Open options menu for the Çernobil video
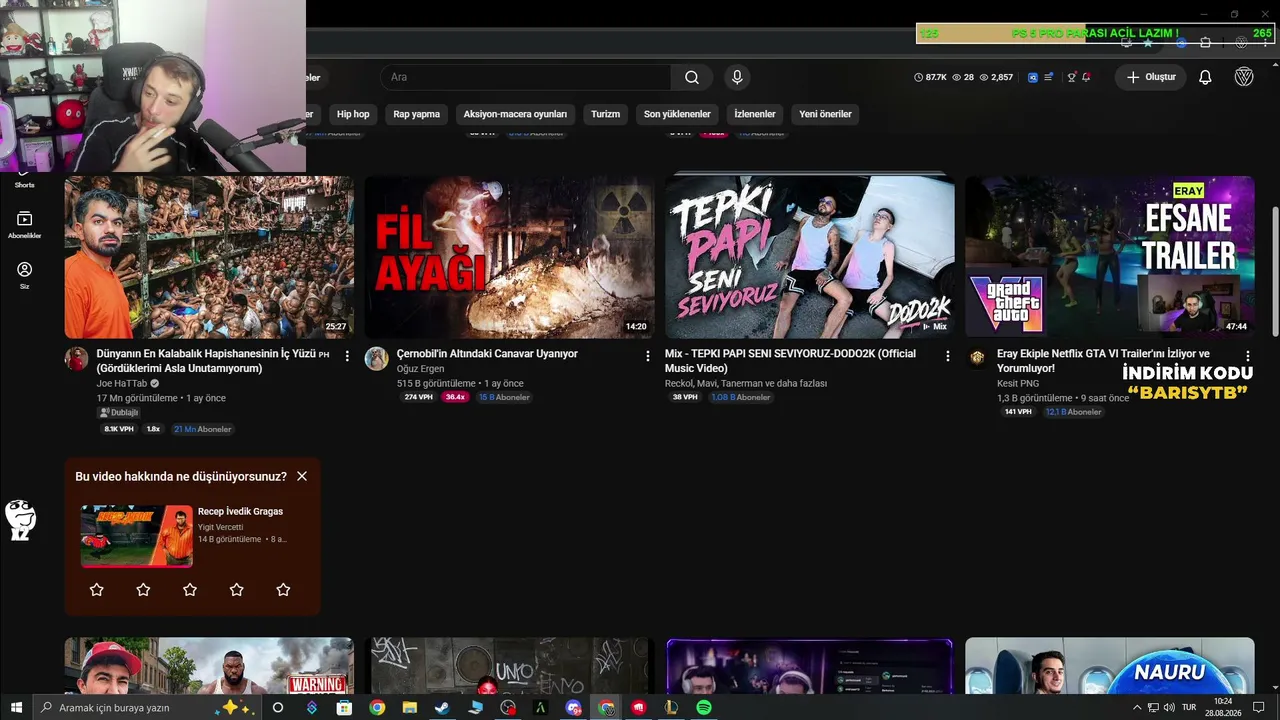Screen dimensions: 1280x720 coord(648,356)
